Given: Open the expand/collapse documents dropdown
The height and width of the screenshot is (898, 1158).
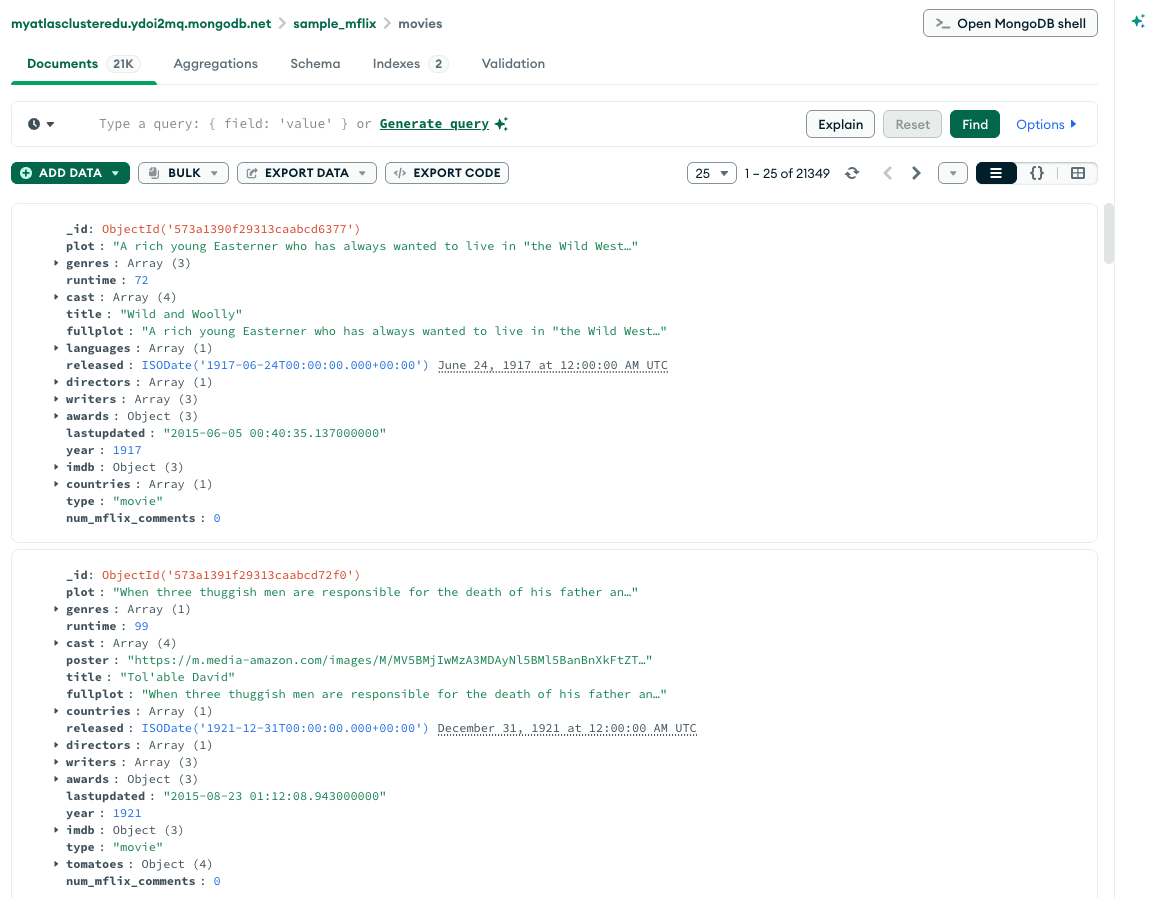Looking at the screenshot, I should coord(953,173).
